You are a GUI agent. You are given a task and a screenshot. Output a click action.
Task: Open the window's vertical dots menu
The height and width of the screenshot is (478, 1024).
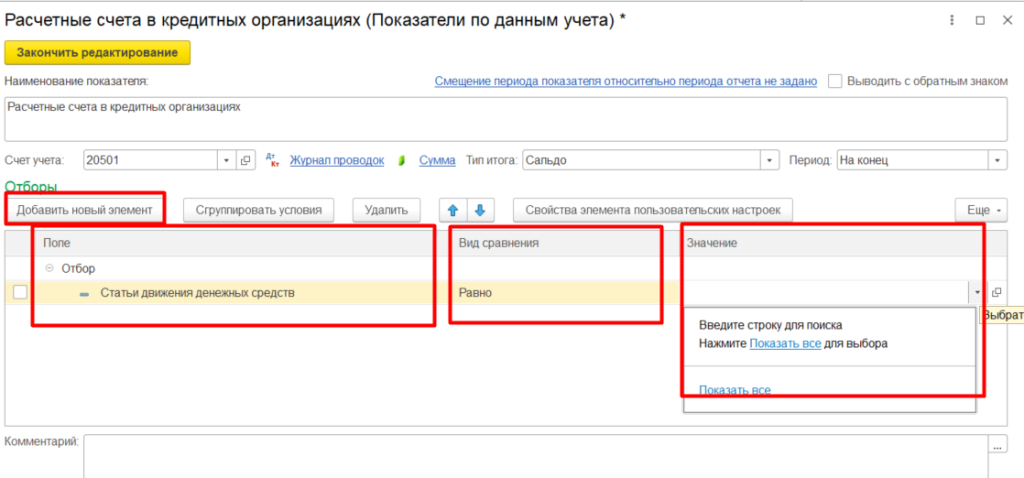[951, 20]
